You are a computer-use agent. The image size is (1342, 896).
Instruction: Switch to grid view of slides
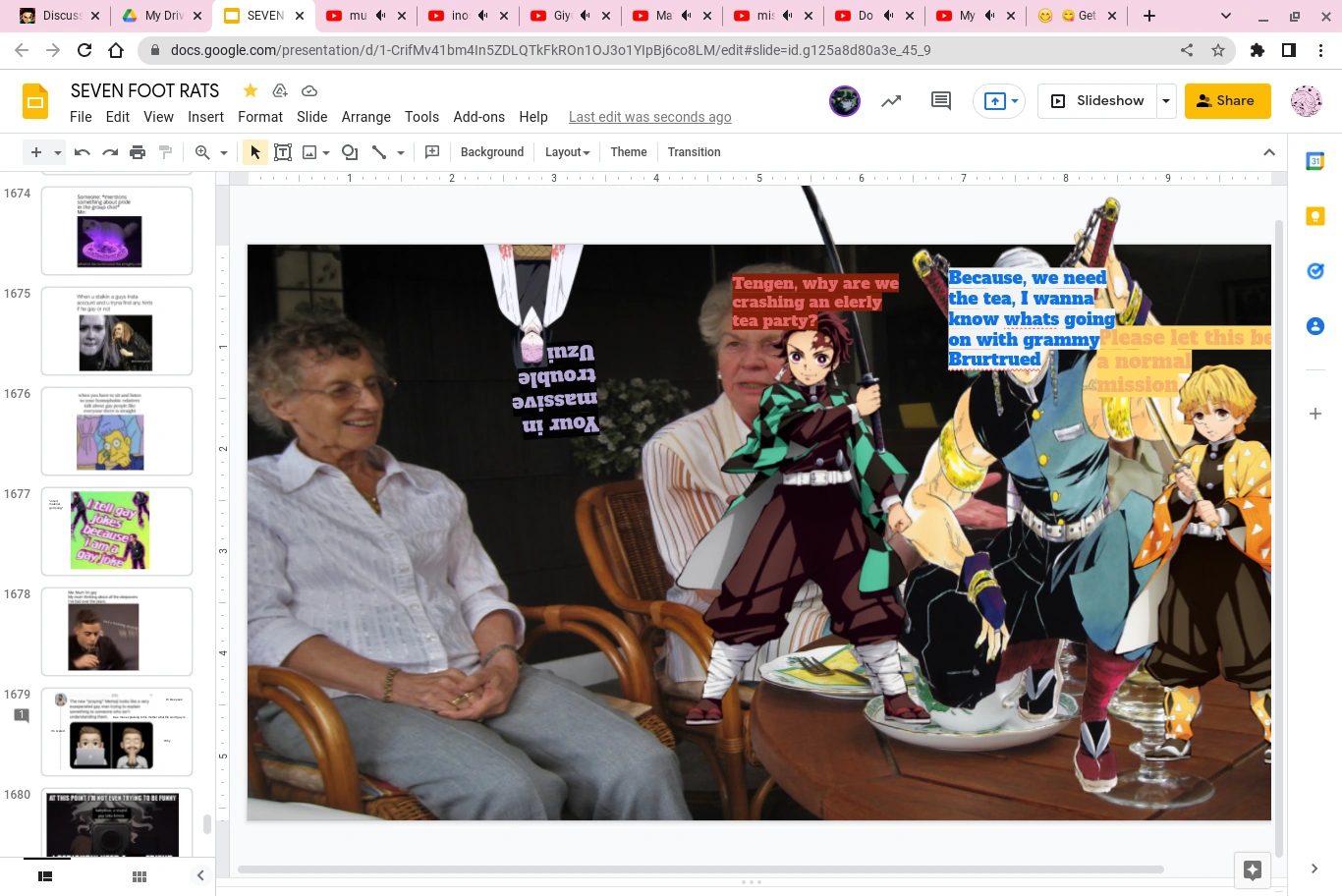(x=139, y=875)
